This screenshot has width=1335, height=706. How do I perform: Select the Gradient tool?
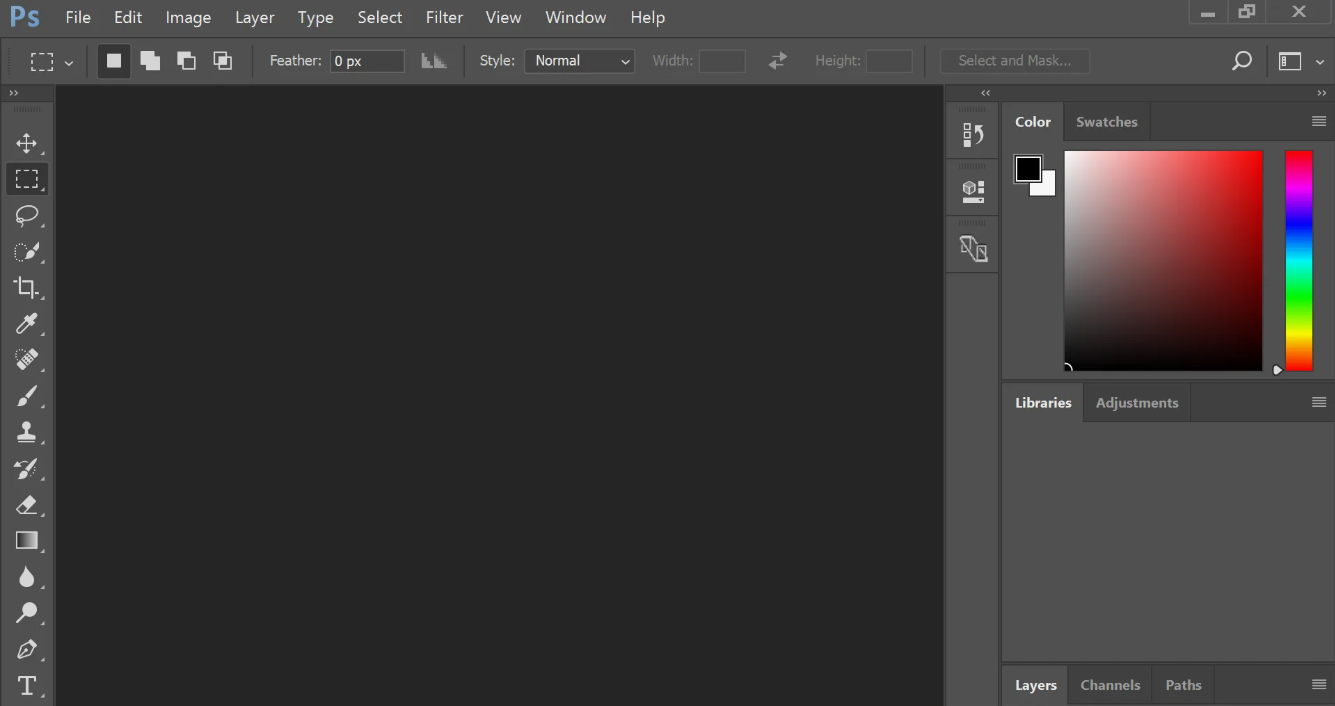(x=27, y=541)
